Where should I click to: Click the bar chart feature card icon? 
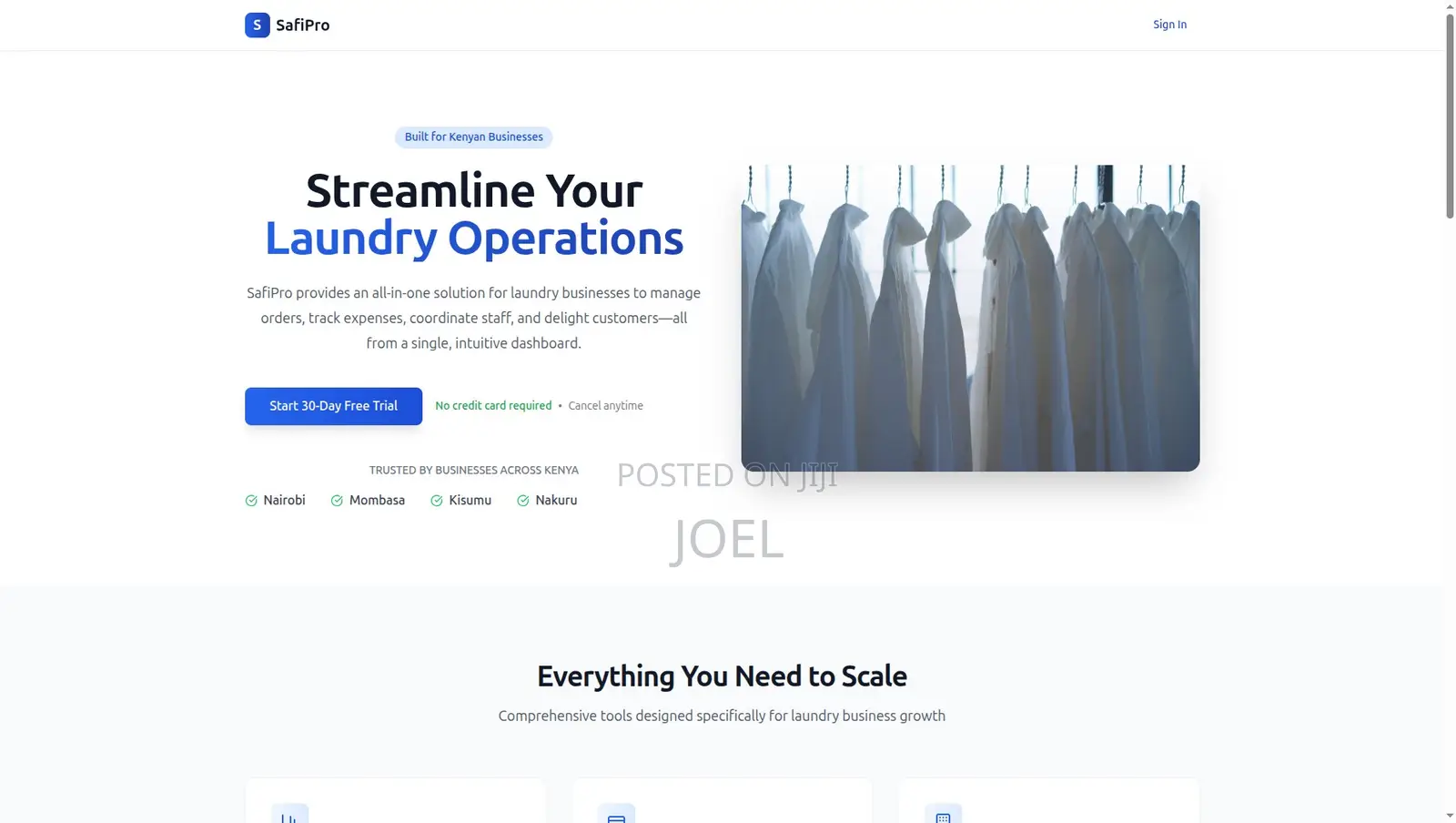289,813
